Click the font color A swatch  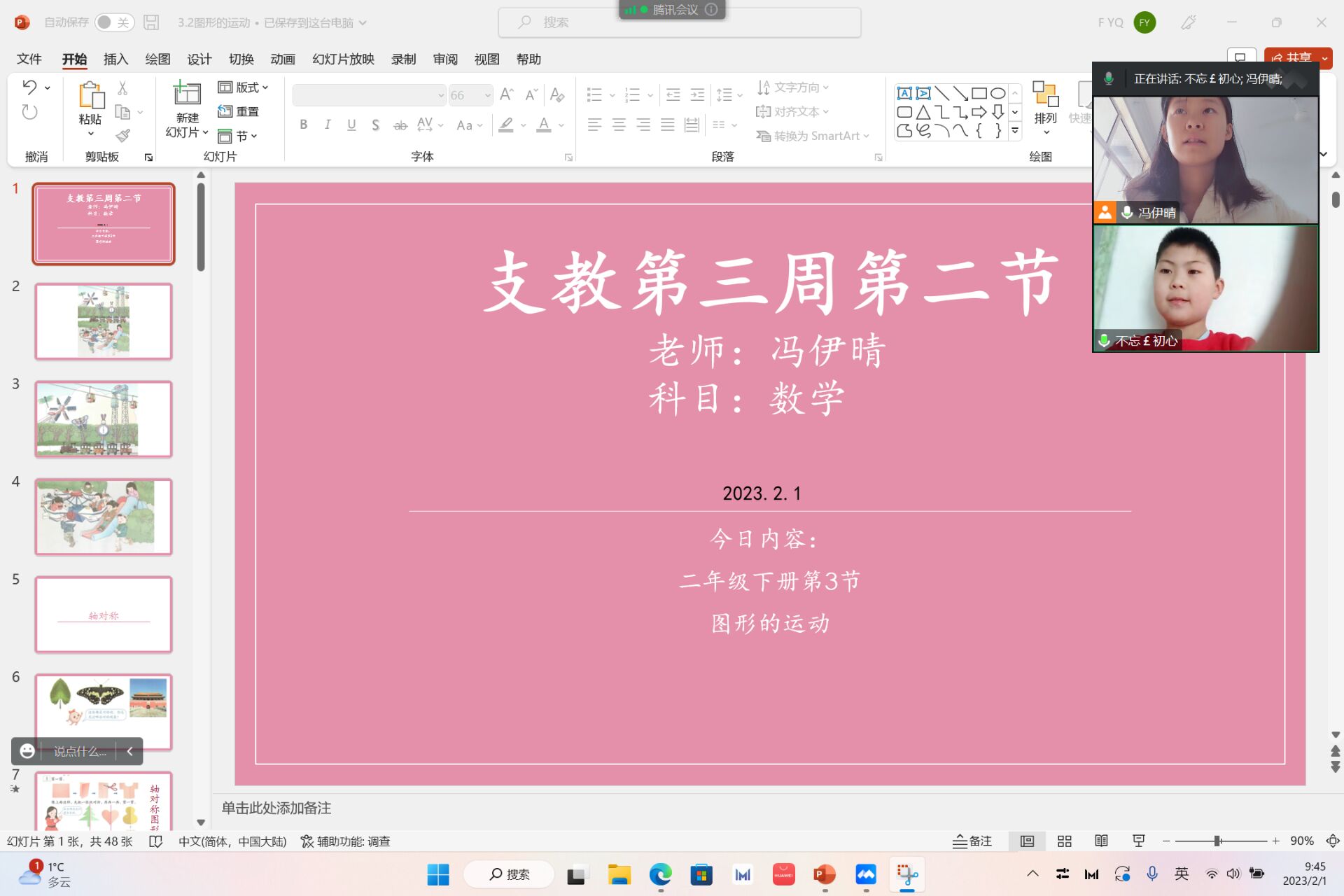[x=544, y=125]
